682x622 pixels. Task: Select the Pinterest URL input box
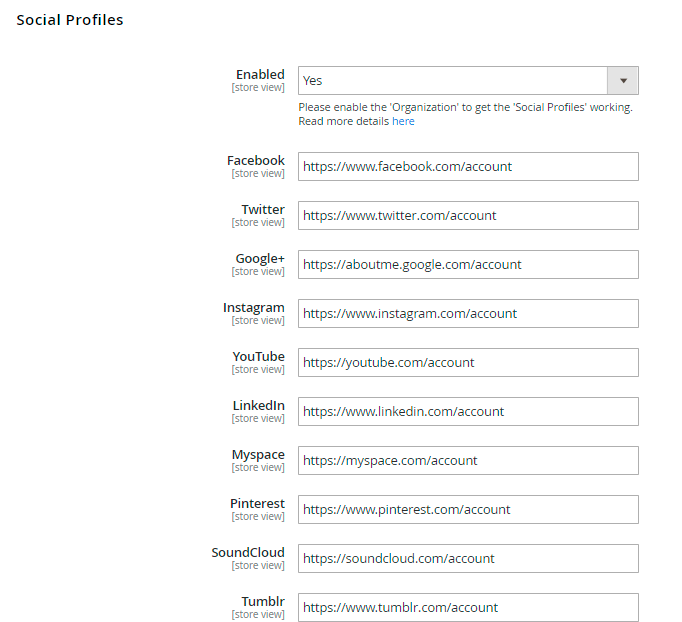click(468, 510)
